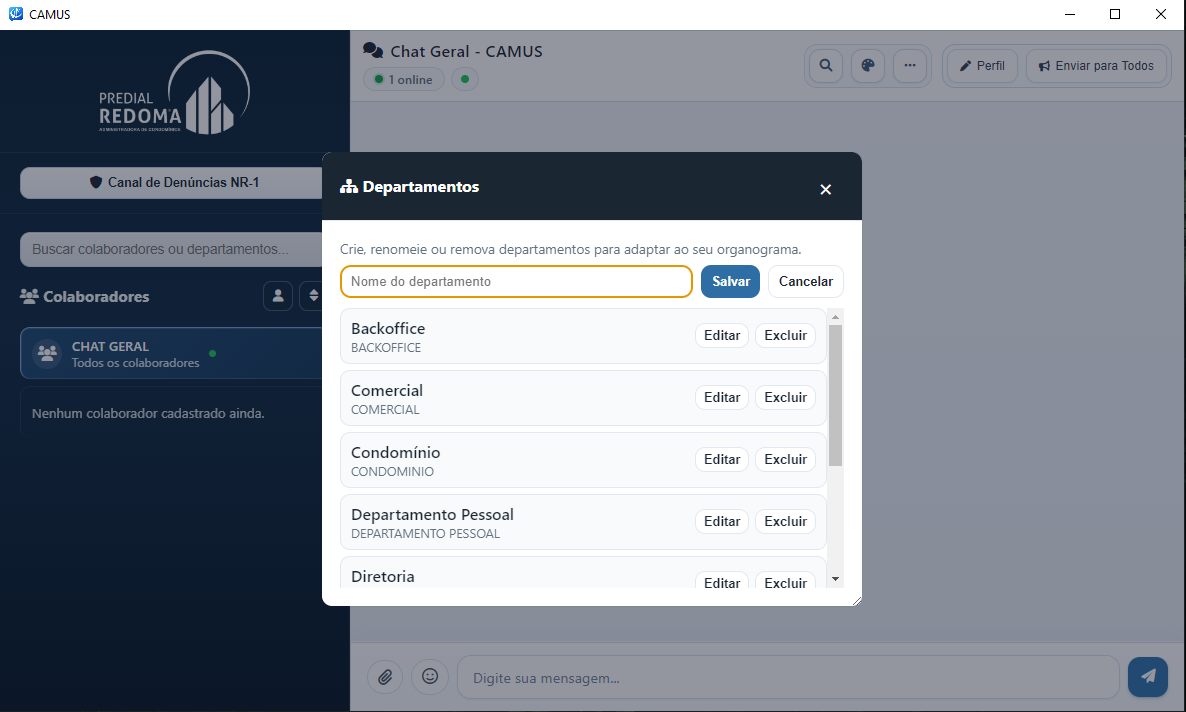The height and width of the screenshot is (712, 1186).
Task: Open the chat search magnifier icon
Action: 826,66
